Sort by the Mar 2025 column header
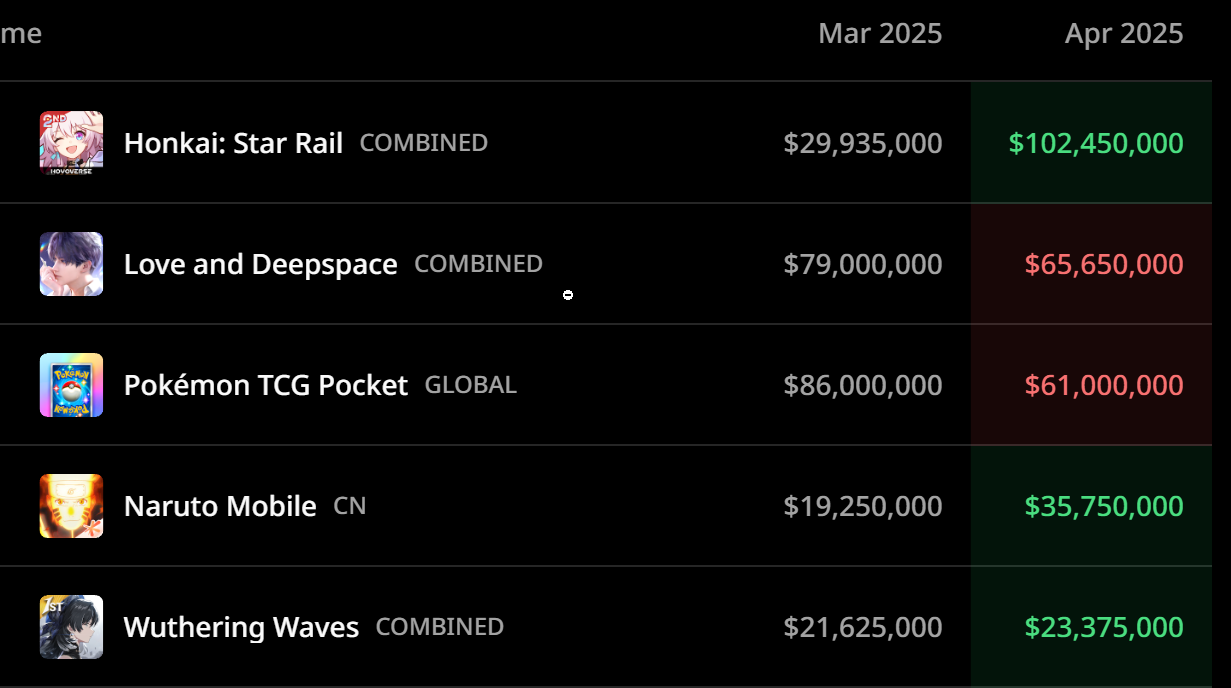1231x688 pixels. pyautogui.click(x=880, y=33)
